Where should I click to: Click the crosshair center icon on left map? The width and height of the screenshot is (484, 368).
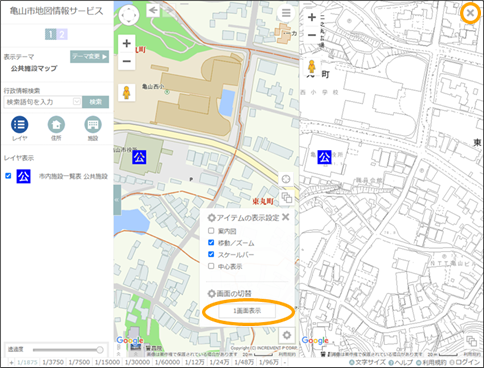click(286, 179)
